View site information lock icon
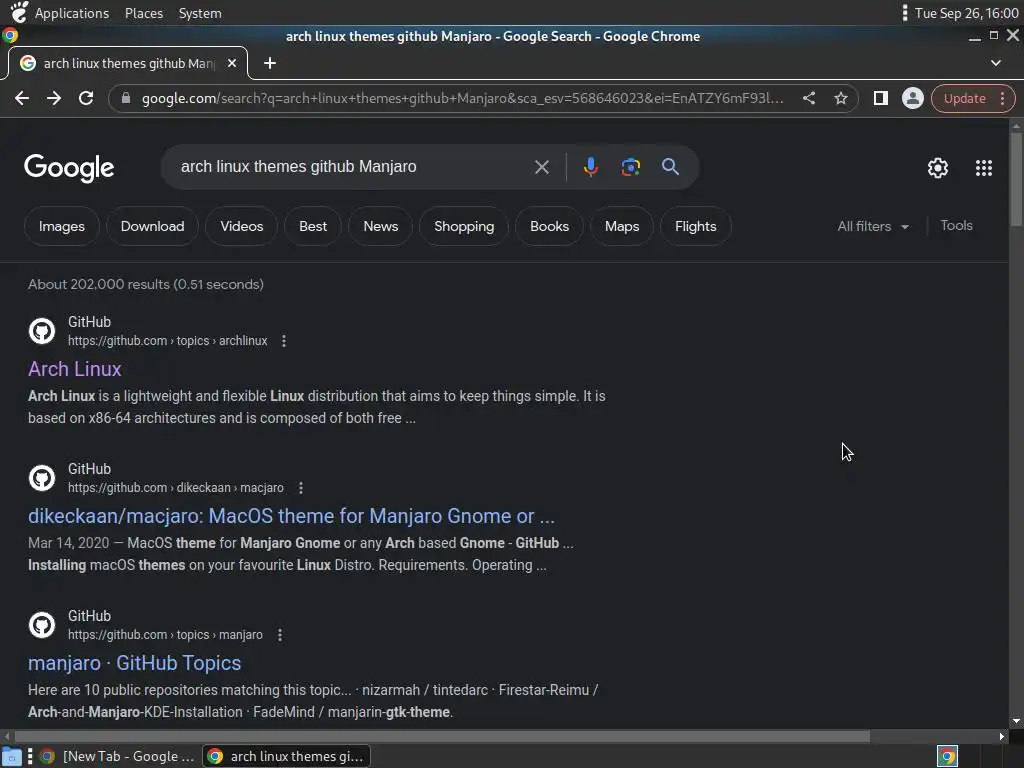This screenshot has width=1024, height=768. pyautogui.click(x=126, y=98)
